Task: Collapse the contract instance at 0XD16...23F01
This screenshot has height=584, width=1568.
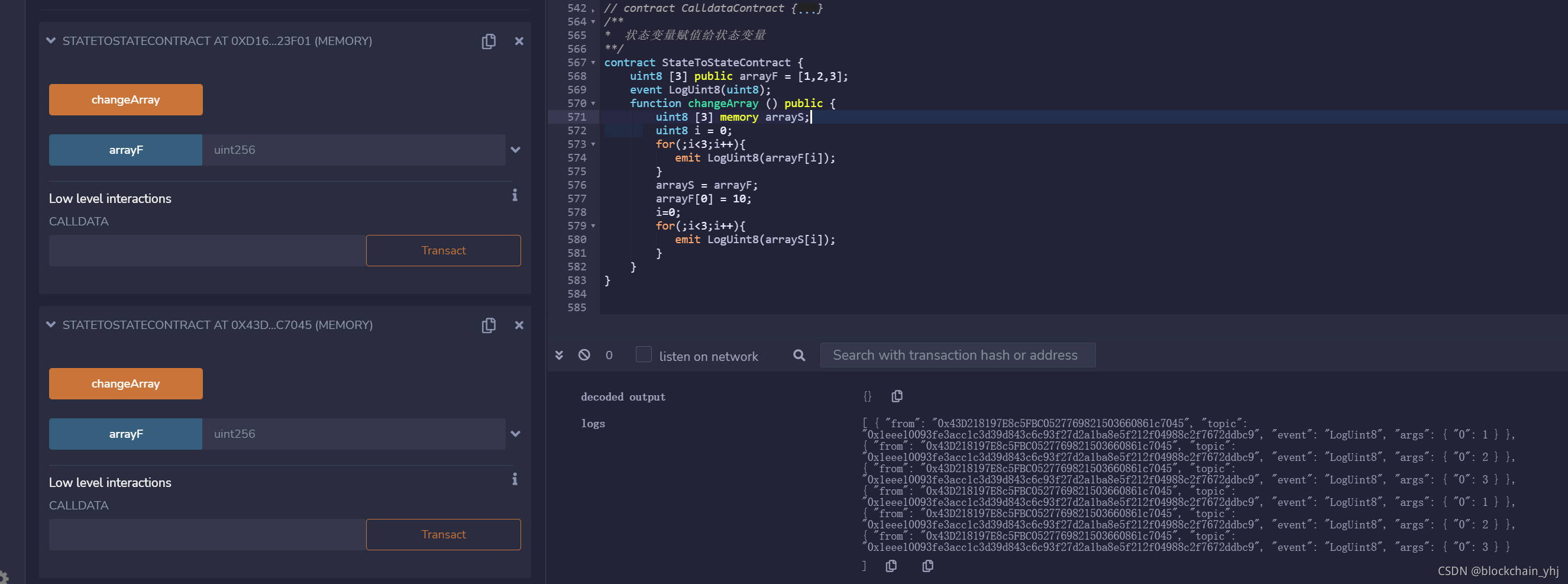Action: click(51, 41)
